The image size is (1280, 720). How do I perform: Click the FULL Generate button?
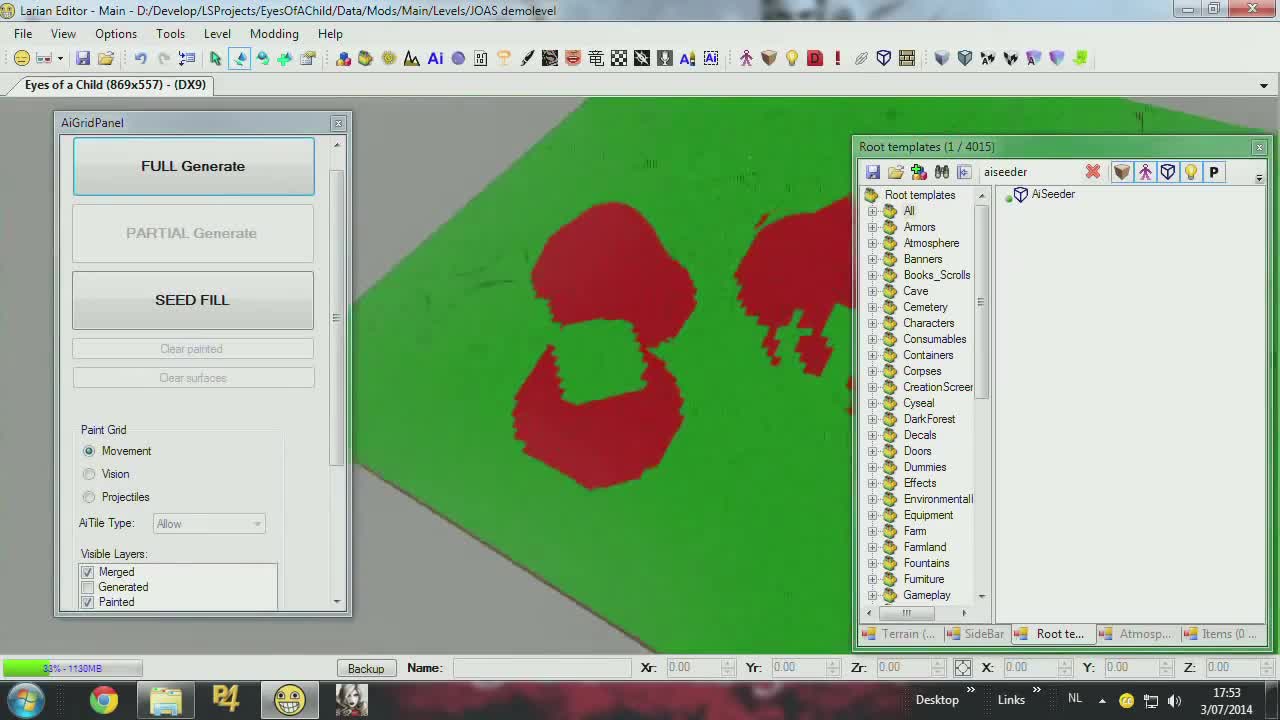(193, 166)
